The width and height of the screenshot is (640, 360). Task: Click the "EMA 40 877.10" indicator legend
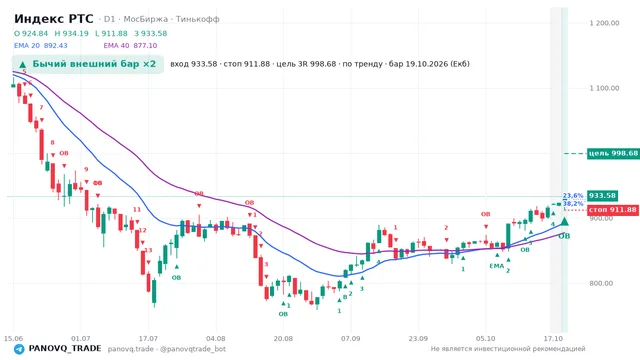[130, 46]
